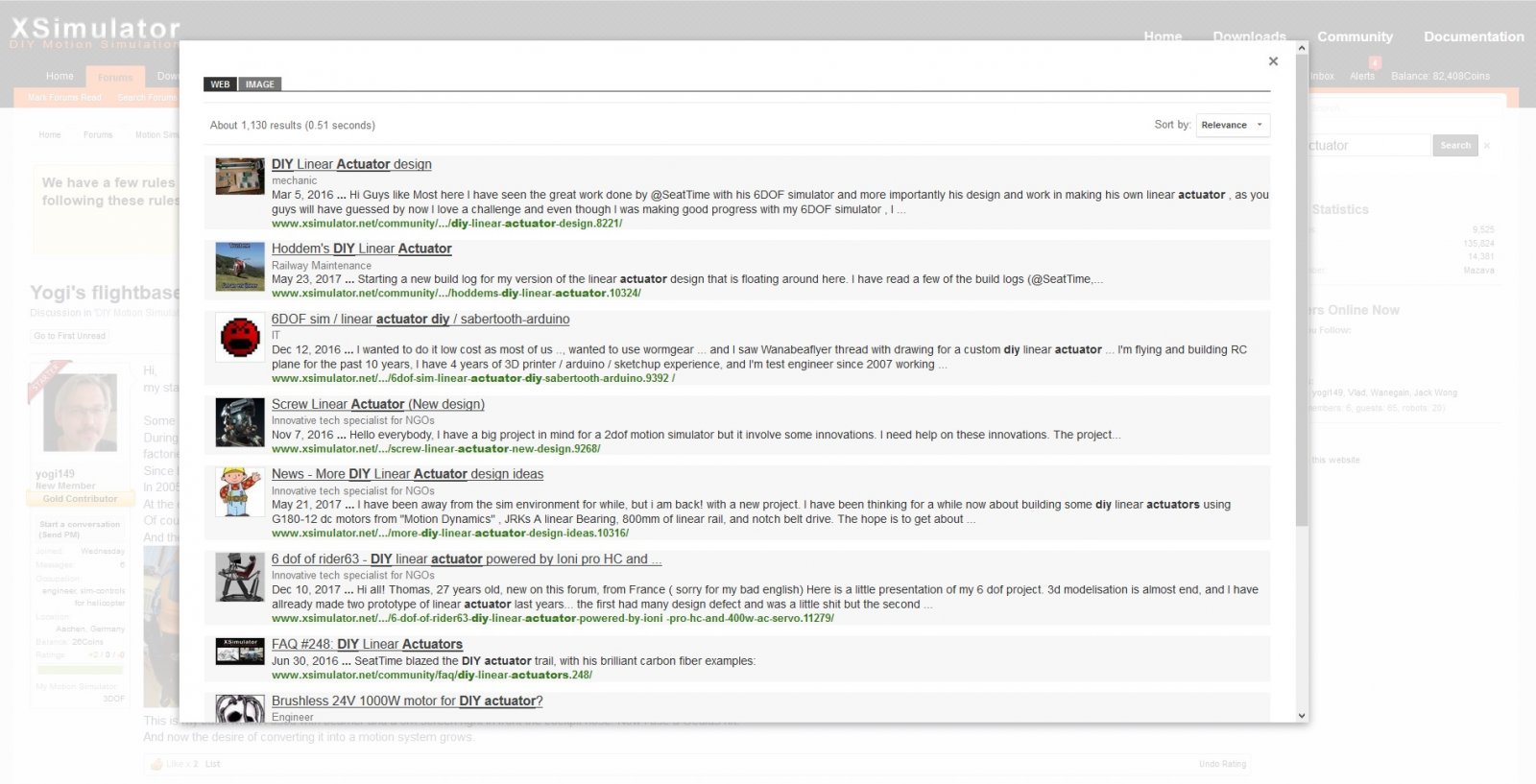Click results scrollbar down arrow
The height and width of the screenshot is (784, 1536).
(1302, 715)
